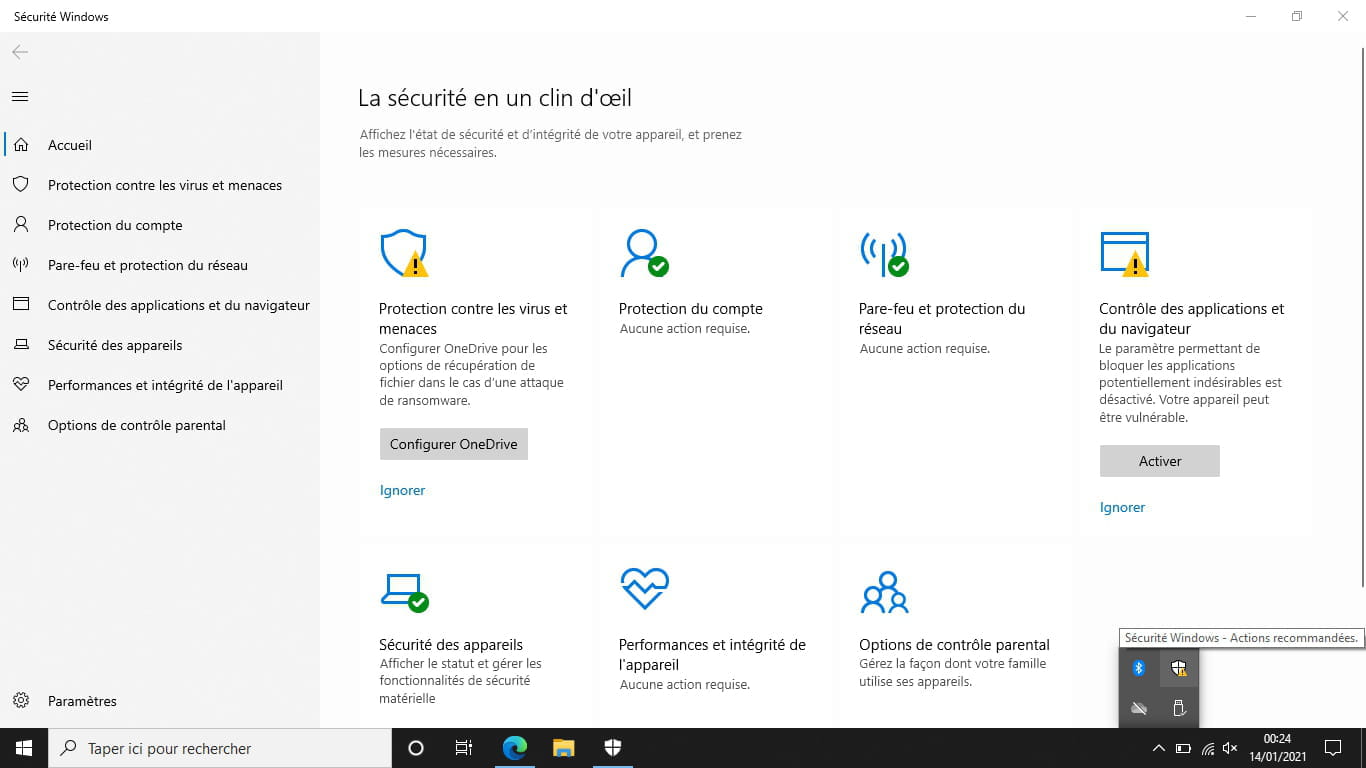Open the Wi-Fi network icon in tray
The image size is (1366, 768).
1208,748
